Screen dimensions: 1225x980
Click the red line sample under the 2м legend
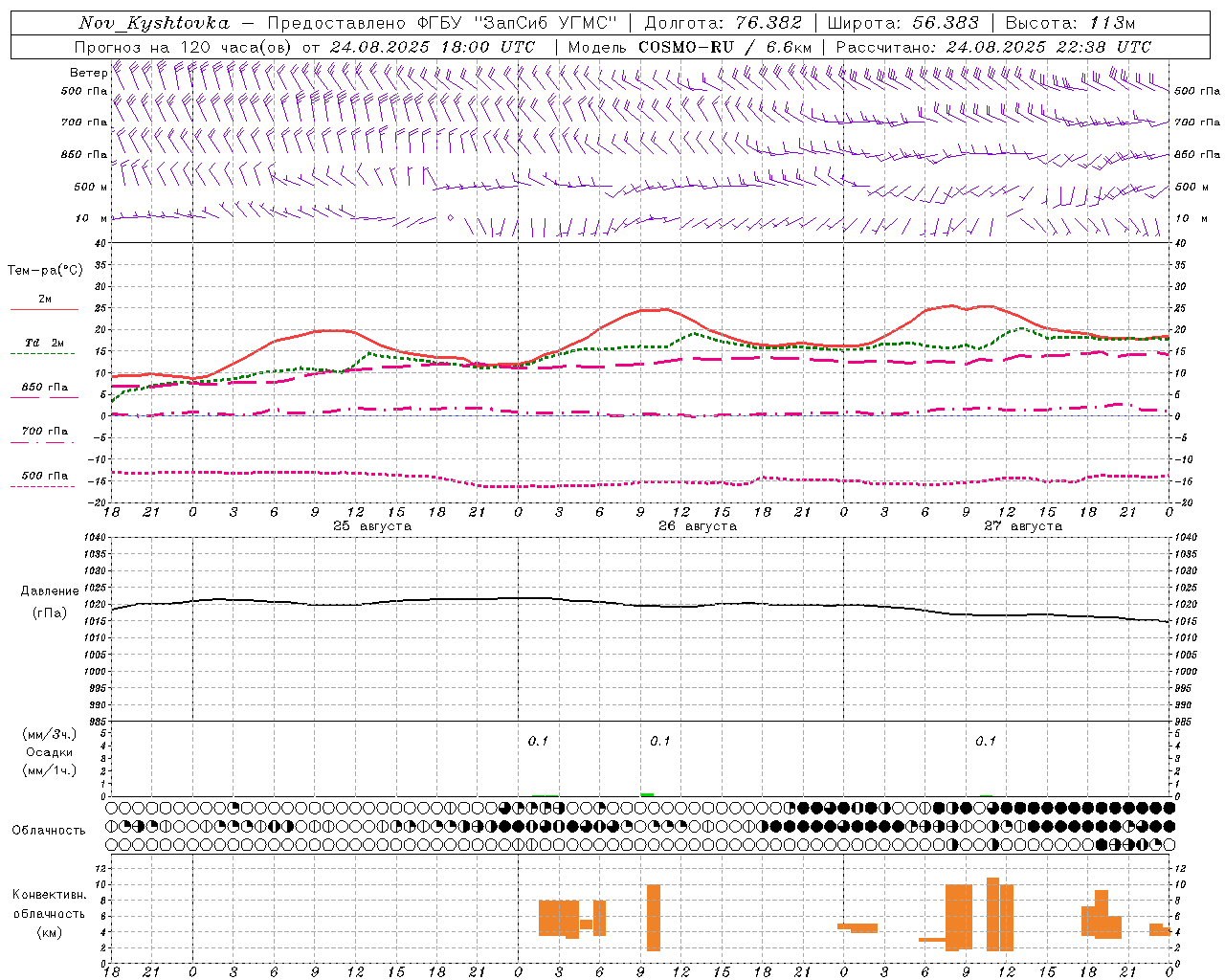[44, 309]
